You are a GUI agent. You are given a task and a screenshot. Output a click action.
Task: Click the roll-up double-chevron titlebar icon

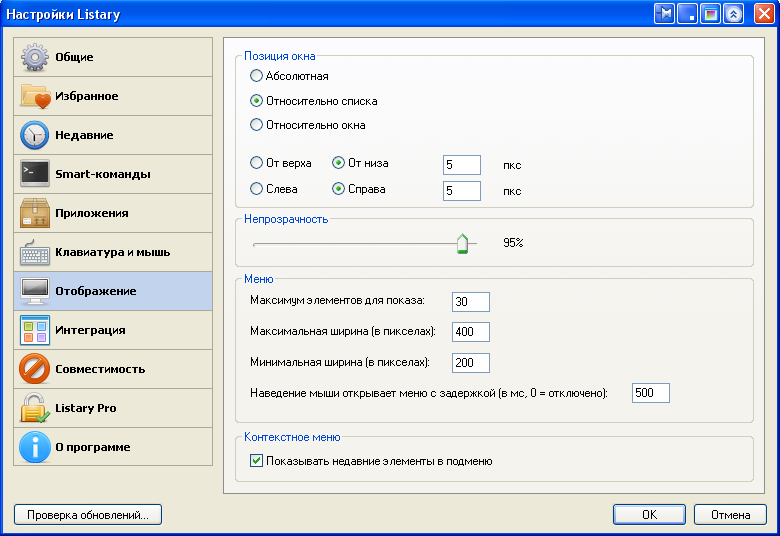coord(733,13)
